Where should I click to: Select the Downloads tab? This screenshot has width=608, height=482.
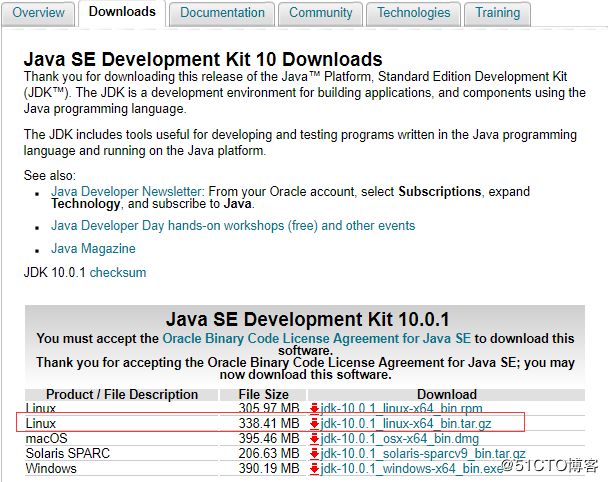(x=122, y=12)
